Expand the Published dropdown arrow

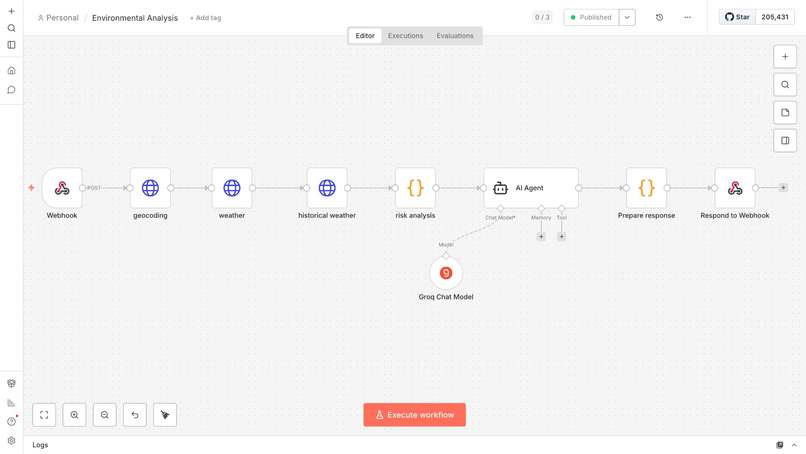(627, 17)
